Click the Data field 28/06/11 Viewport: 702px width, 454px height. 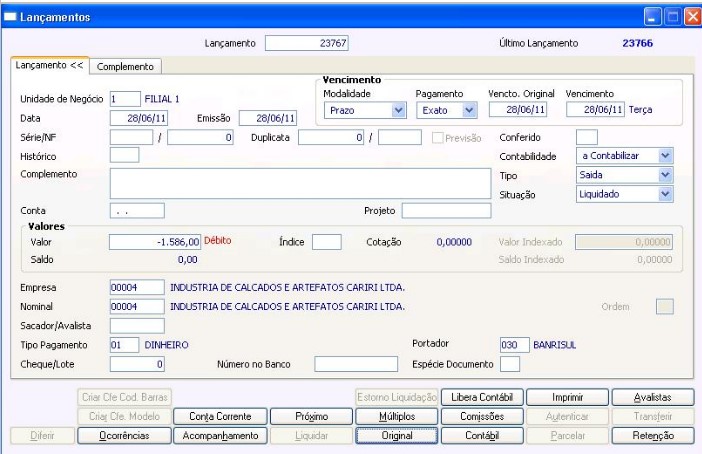(x=139, y=118)
